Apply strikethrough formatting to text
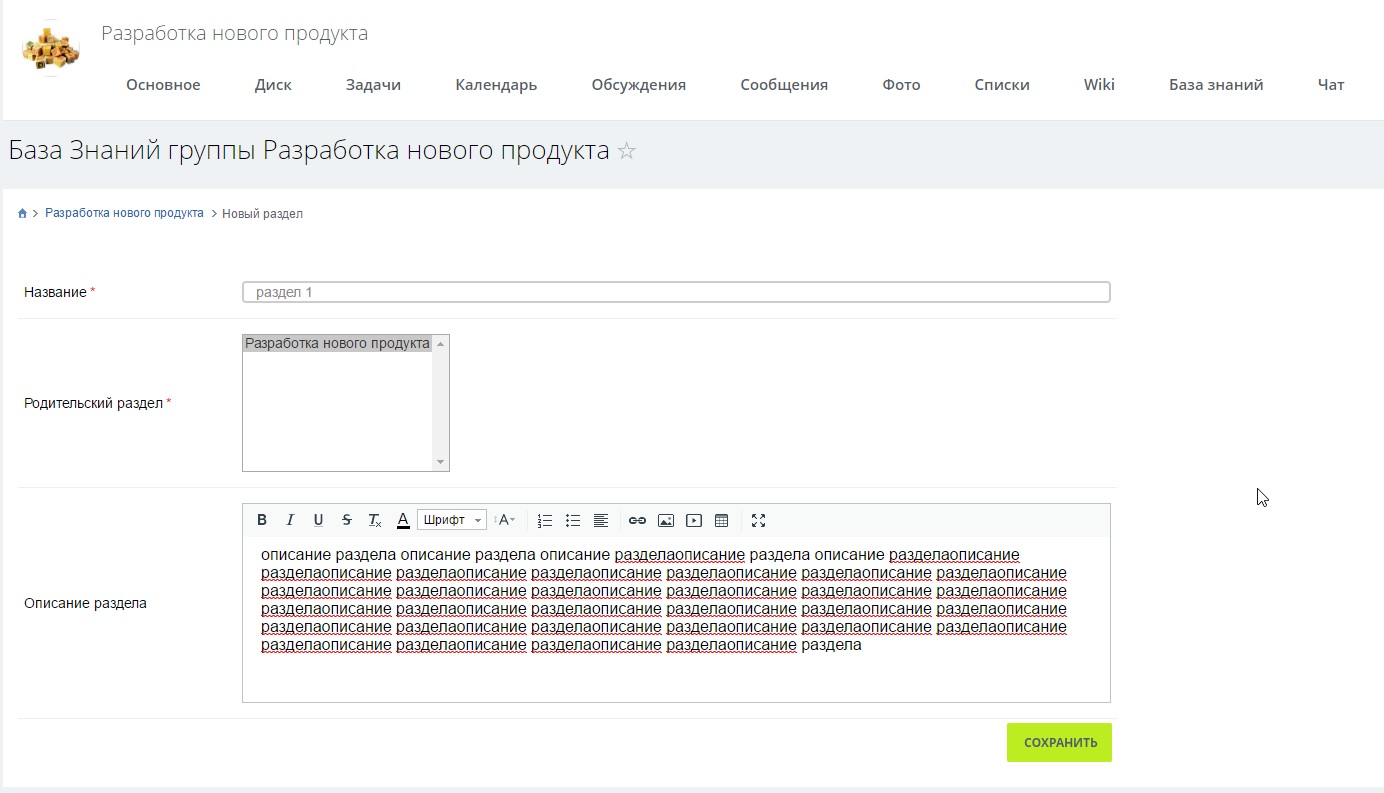Viewport: 1384px width, 793px height. pos(346,520)
